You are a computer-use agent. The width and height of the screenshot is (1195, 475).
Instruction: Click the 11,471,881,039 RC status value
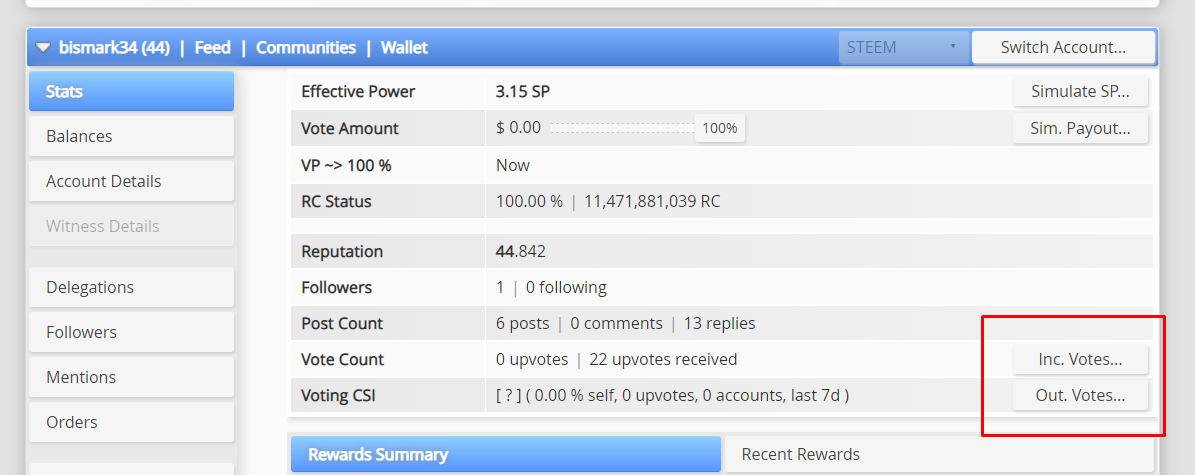[x=652, y=202]
